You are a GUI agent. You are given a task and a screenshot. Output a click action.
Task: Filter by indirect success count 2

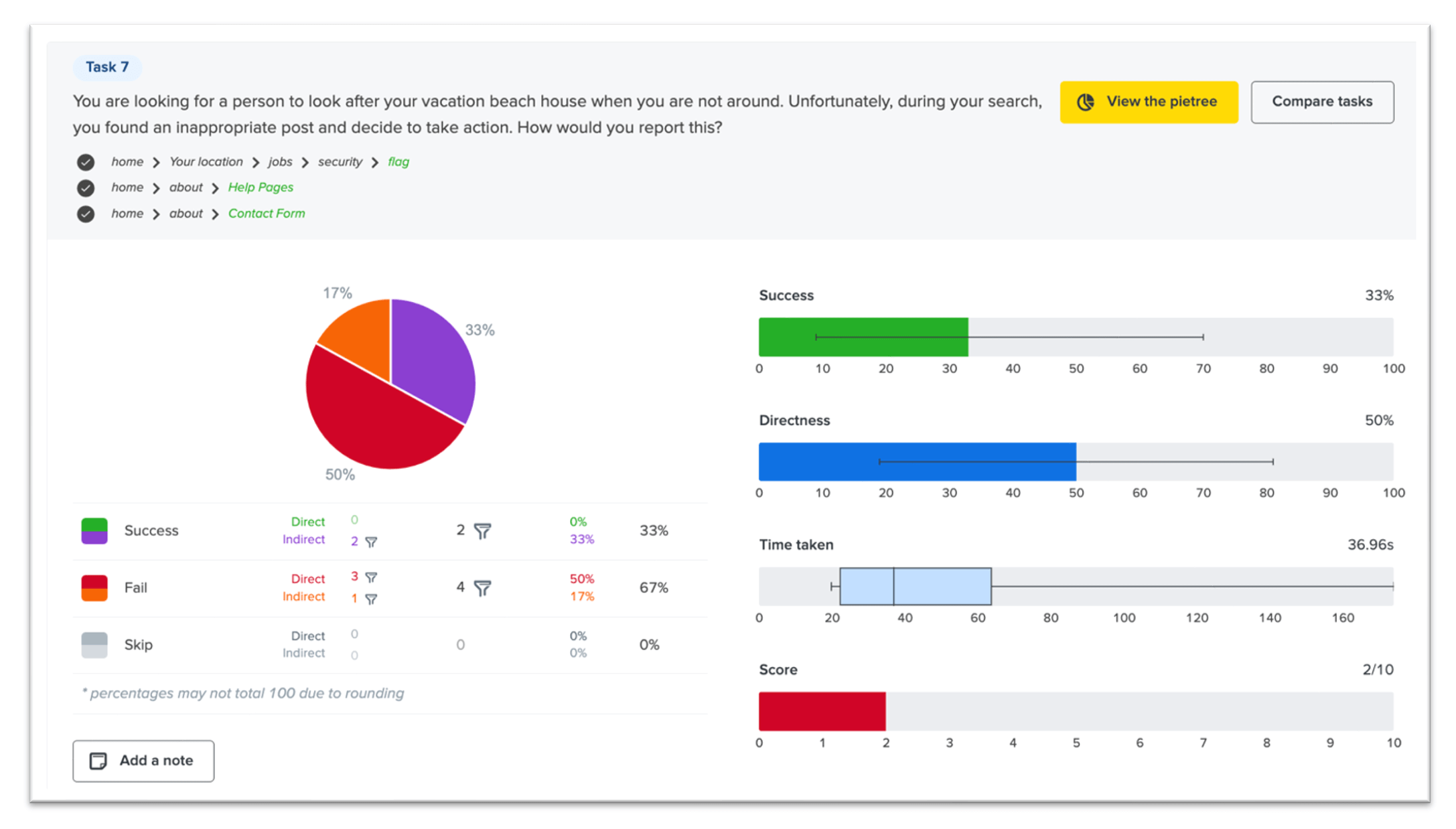[x=371, y=542]
